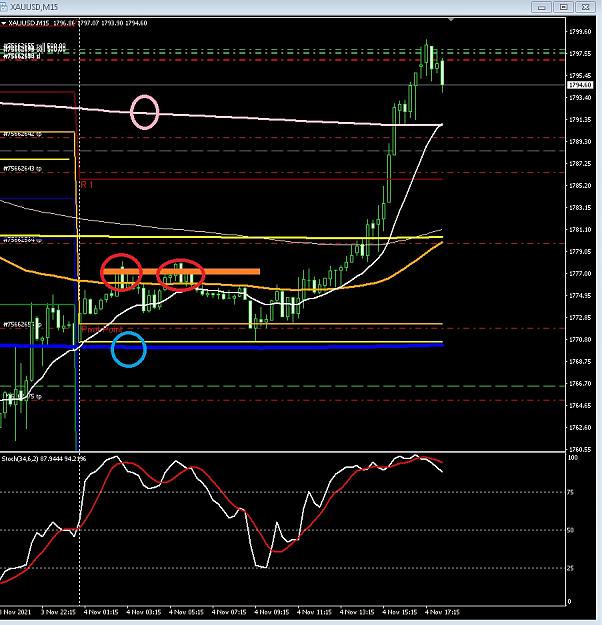Click price scale value 1779.05
602x625 pixels.
tap(580, 252)
